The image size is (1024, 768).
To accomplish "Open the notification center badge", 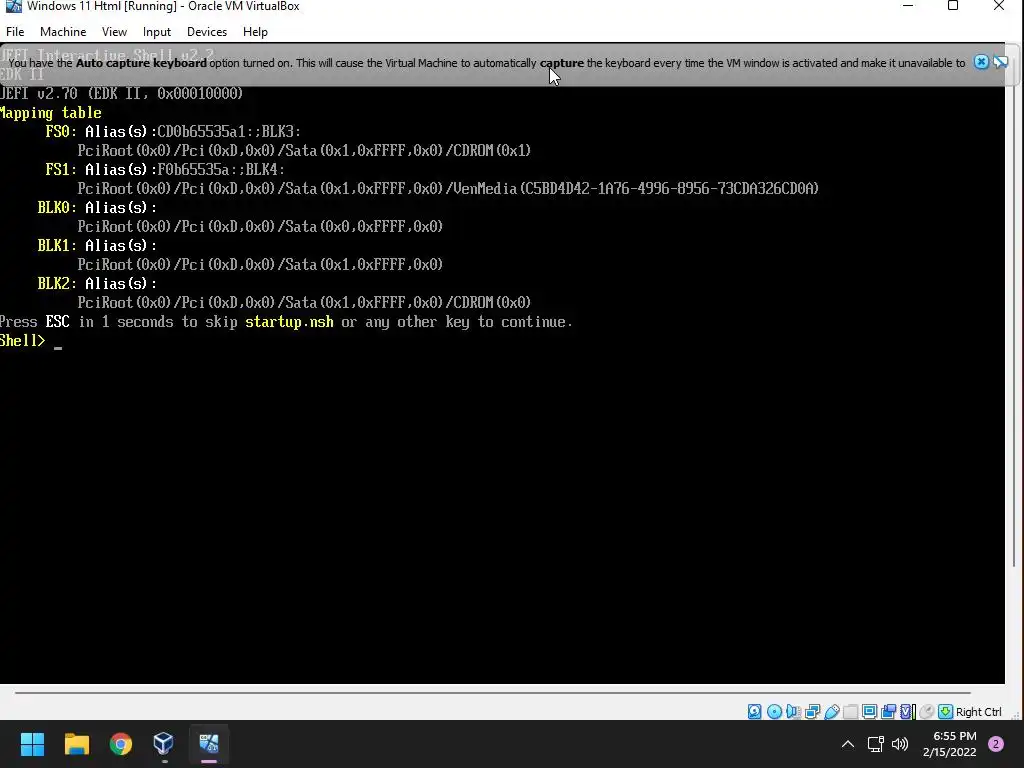I will pos(996,744).
